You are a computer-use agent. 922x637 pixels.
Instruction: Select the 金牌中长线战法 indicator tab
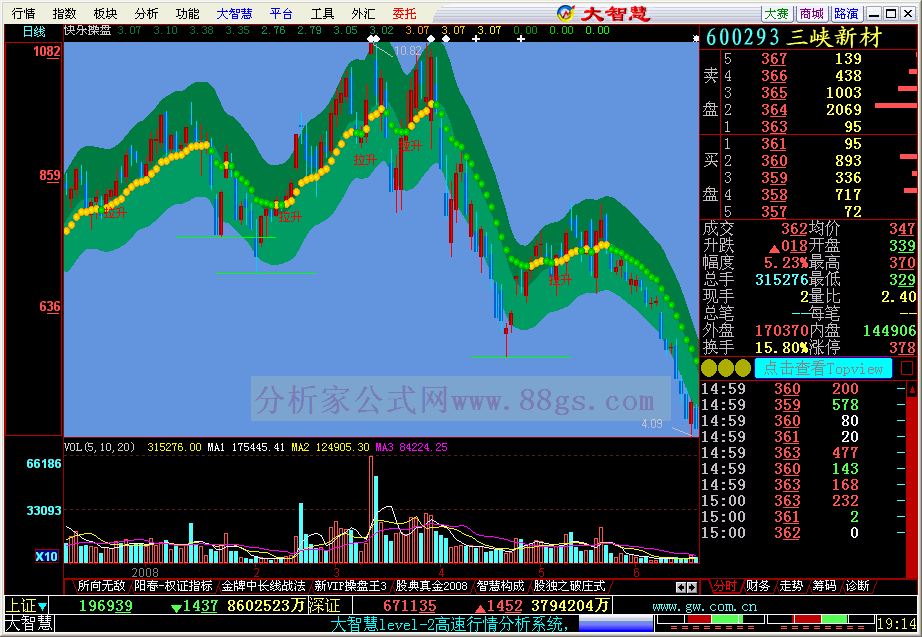coord(263,586)
